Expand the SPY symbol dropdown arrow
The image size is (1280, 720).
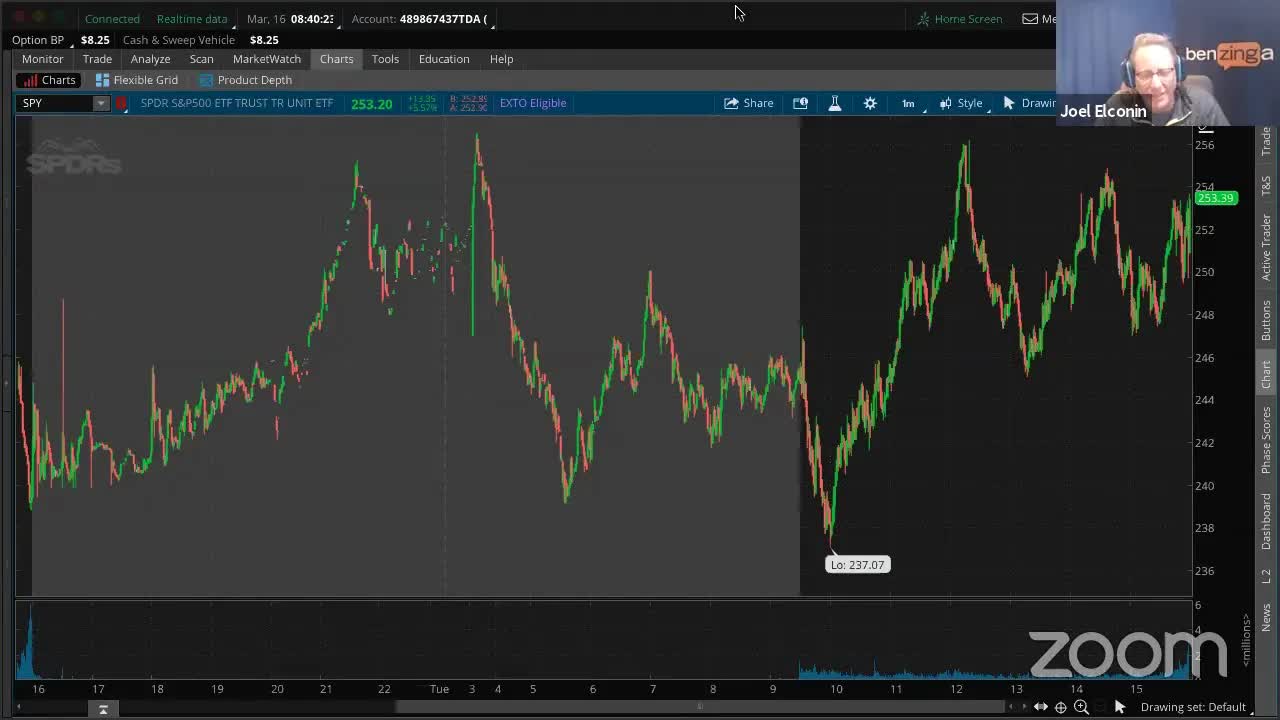pos(101,103)
